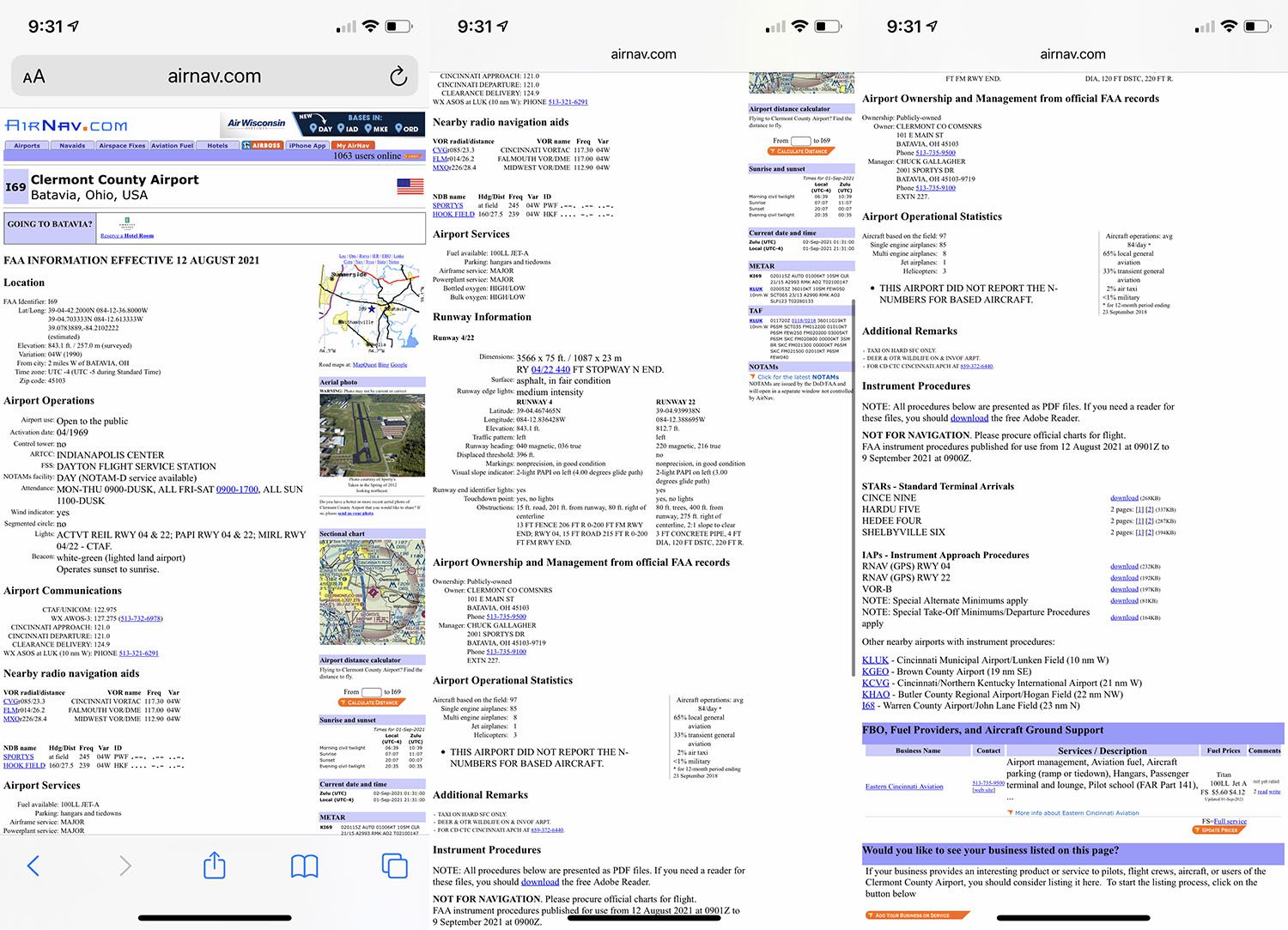Click the Reserve a Hotel Room link
1288x930 pixels.
coord(127,235)
